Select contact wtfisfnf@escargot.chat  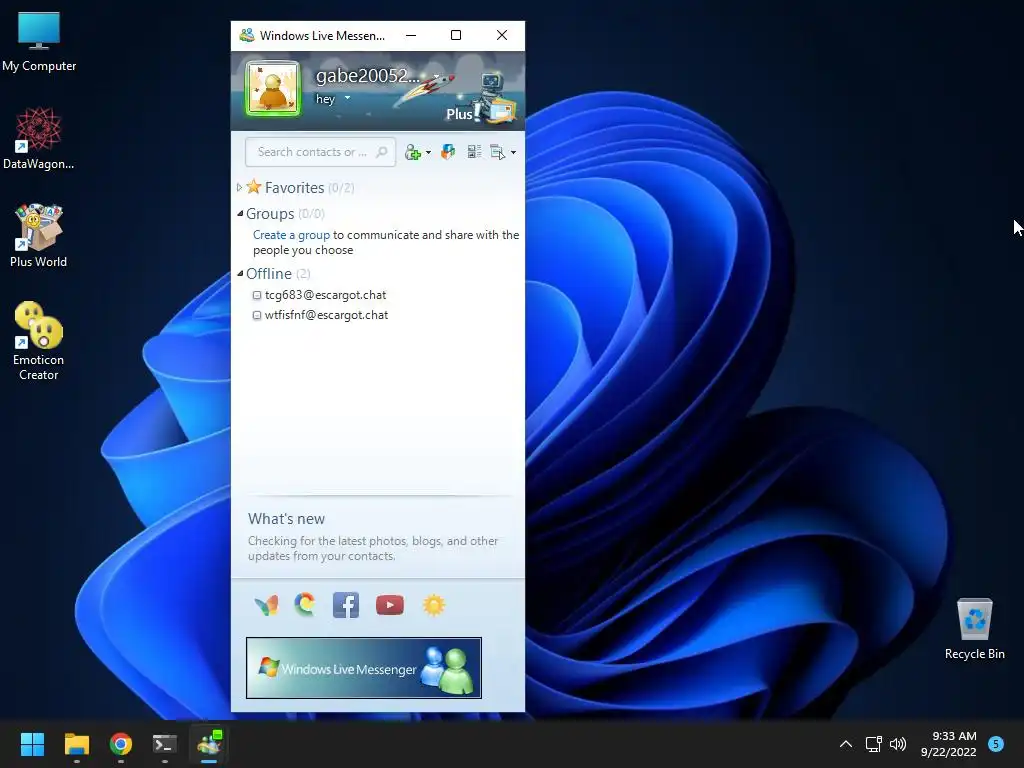pyautogui.click(x=327, y=315)
